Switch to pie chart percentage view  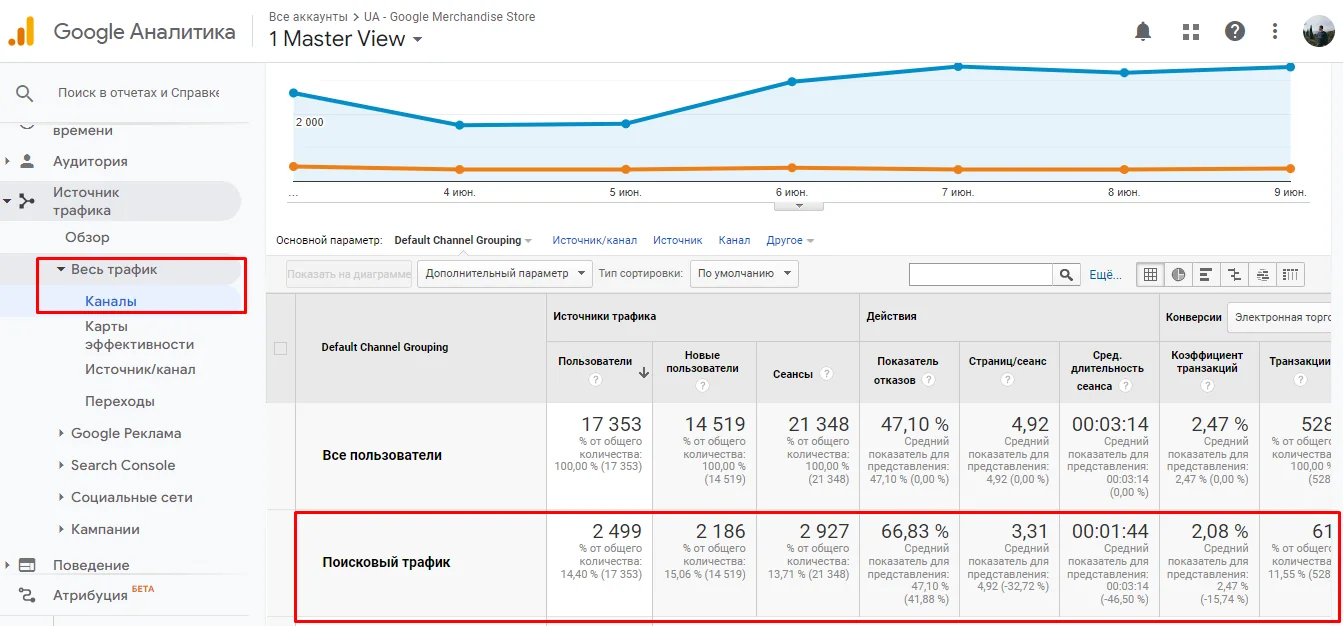[x=1178, y=274]
